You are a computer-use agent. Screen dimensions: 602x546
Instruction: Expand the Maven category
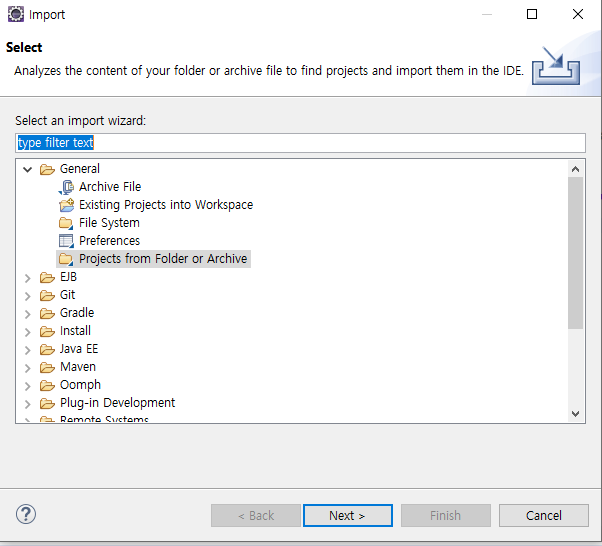pos(28,368)
